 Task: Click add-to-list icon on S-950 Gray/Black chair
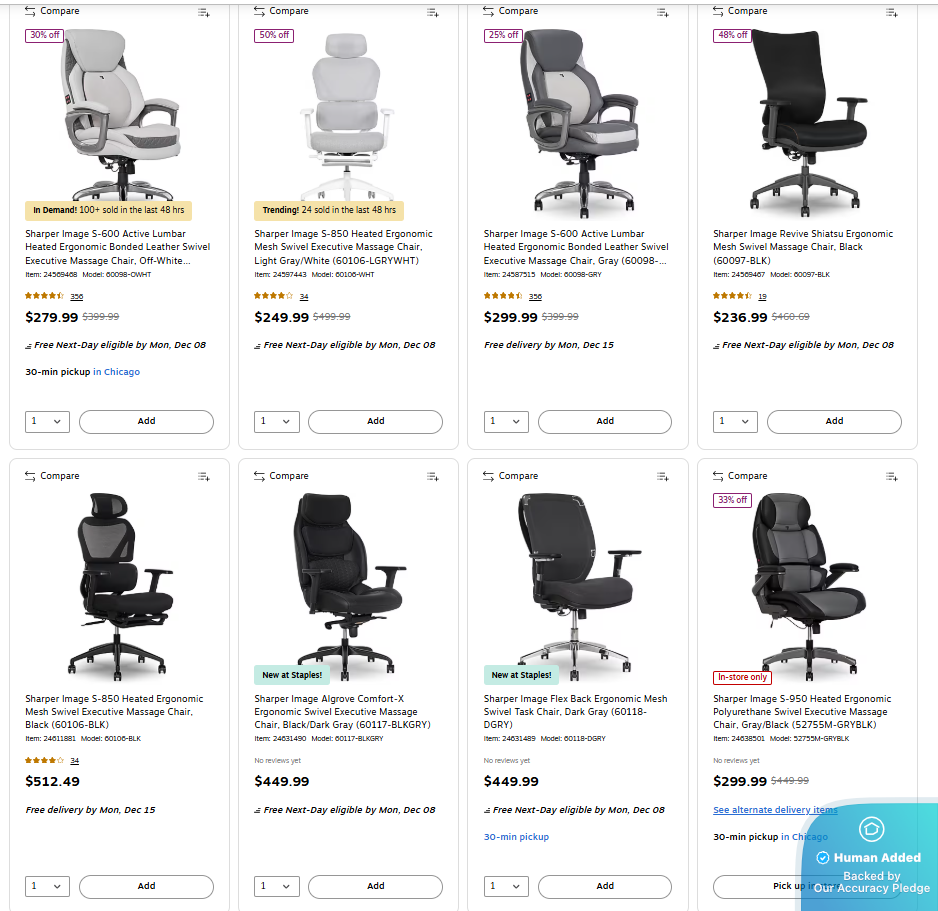(892, 477)
